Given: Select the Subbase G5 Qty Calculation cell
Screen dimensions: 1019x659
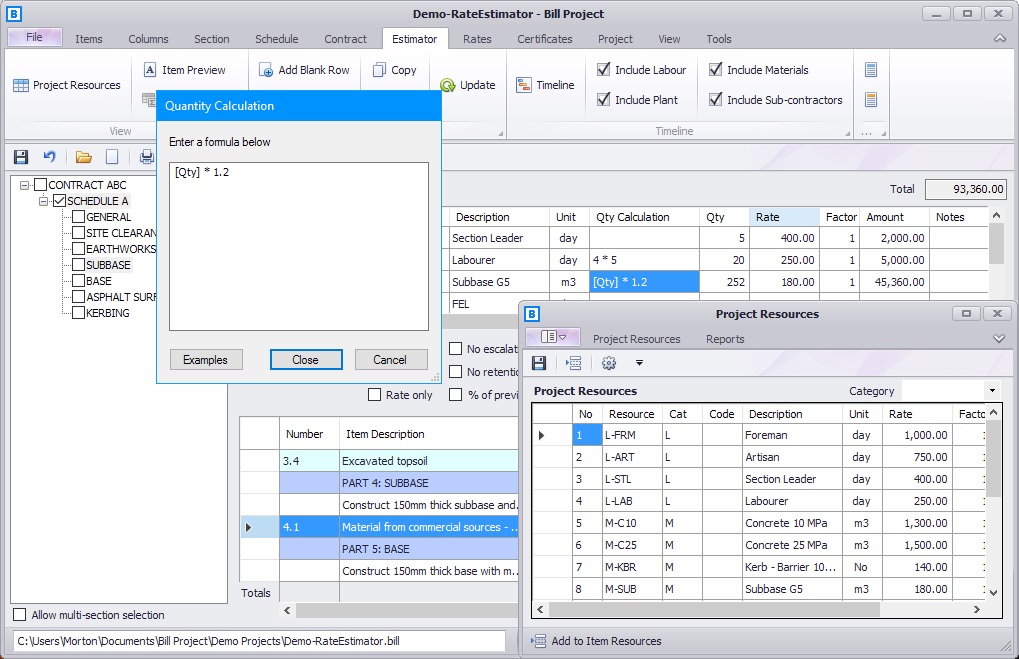Looking at the screenshot, I should click(x=644, y=282).
